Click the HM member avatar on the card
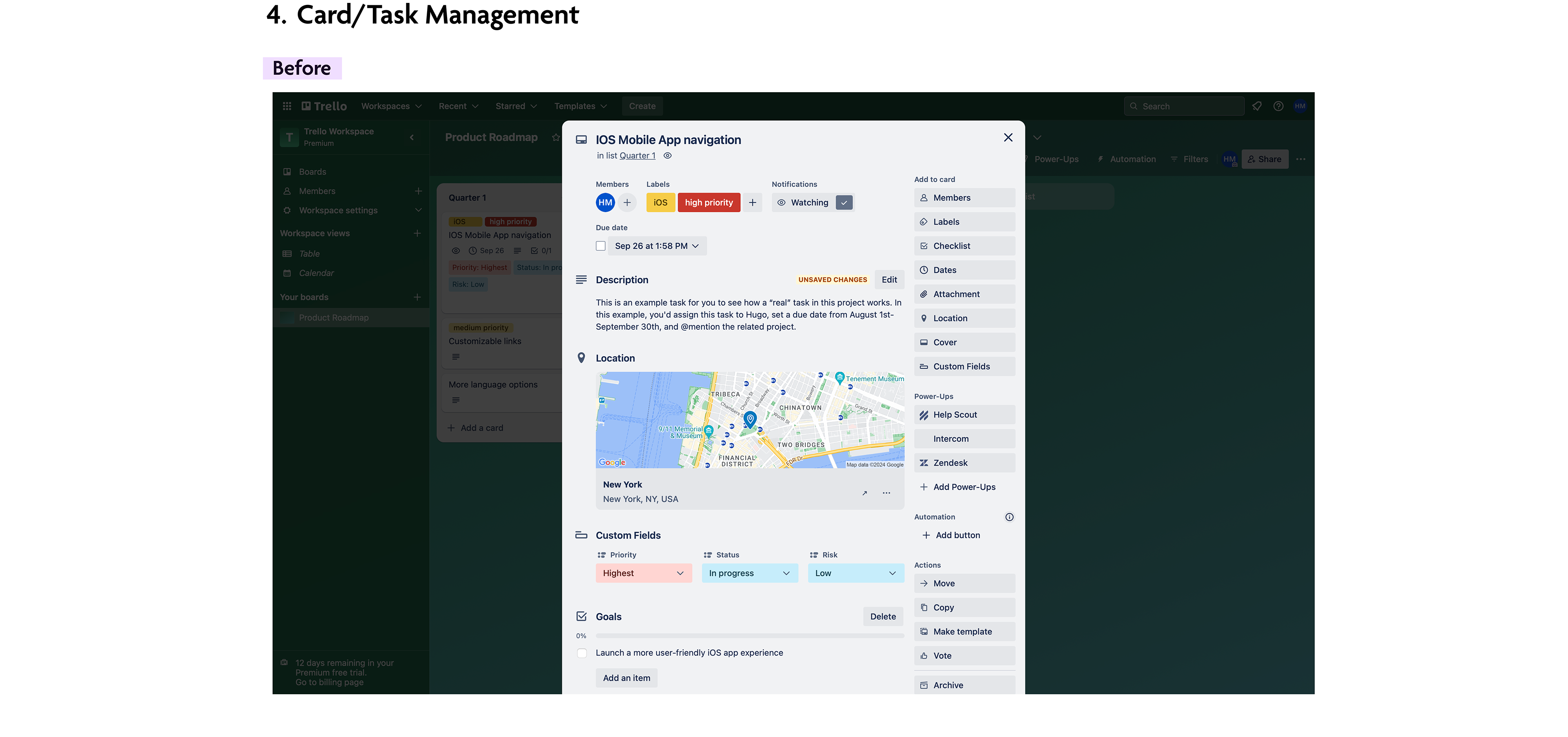This screenshot has height=737, width=1568. [x=605, y=202]
